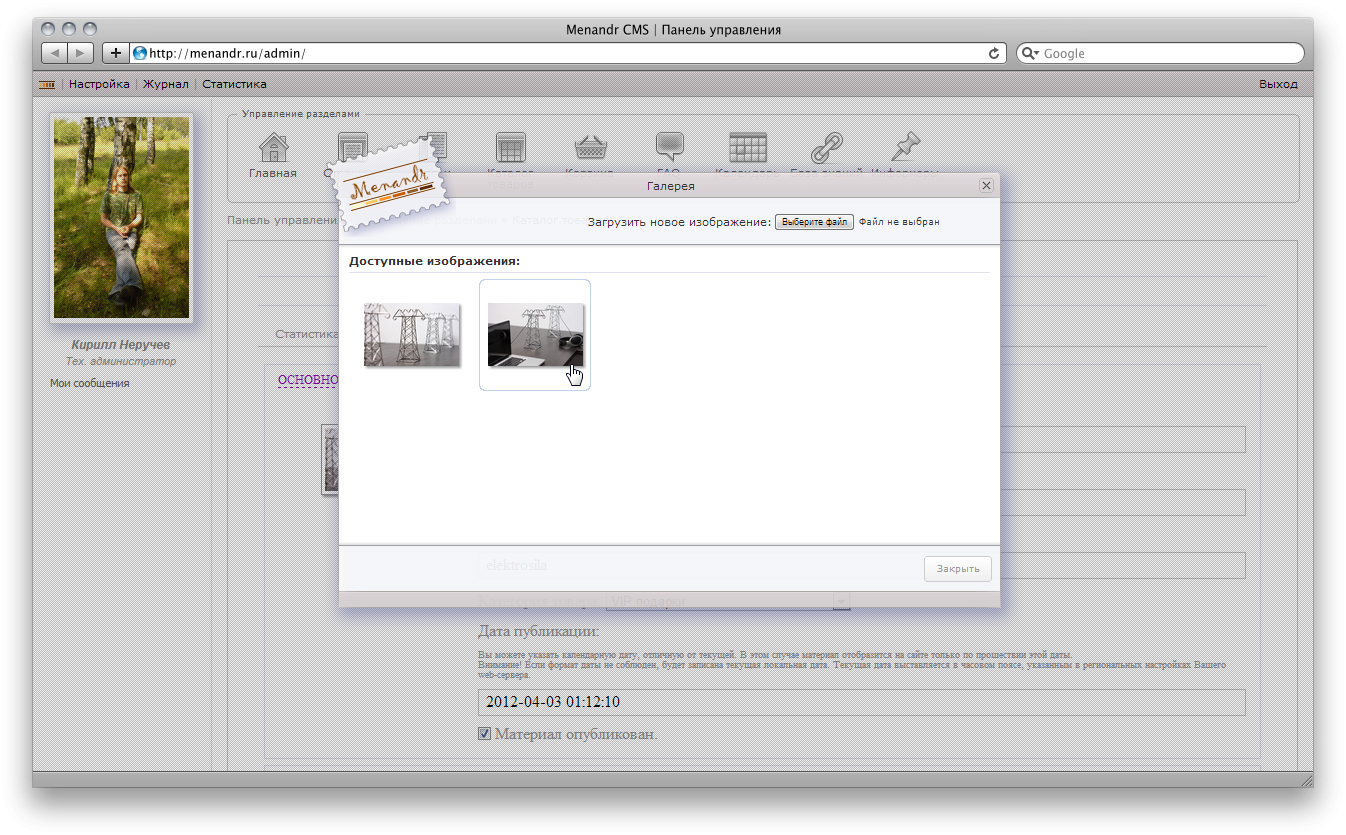Select the desk photo thumbnail
This screenshot has width=1346, height=835.
(x=534, y=334)
